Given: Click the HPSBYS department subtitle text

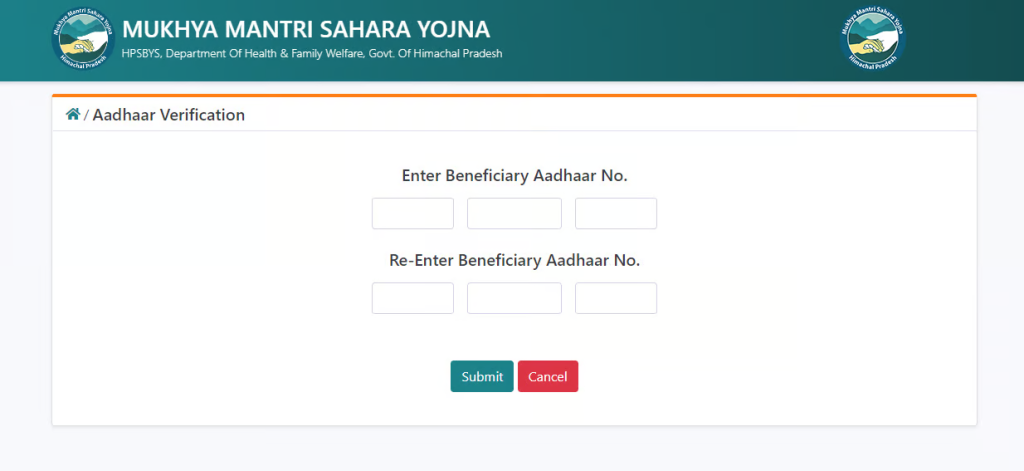Looking at the screenshot, I should coord(312,54).
